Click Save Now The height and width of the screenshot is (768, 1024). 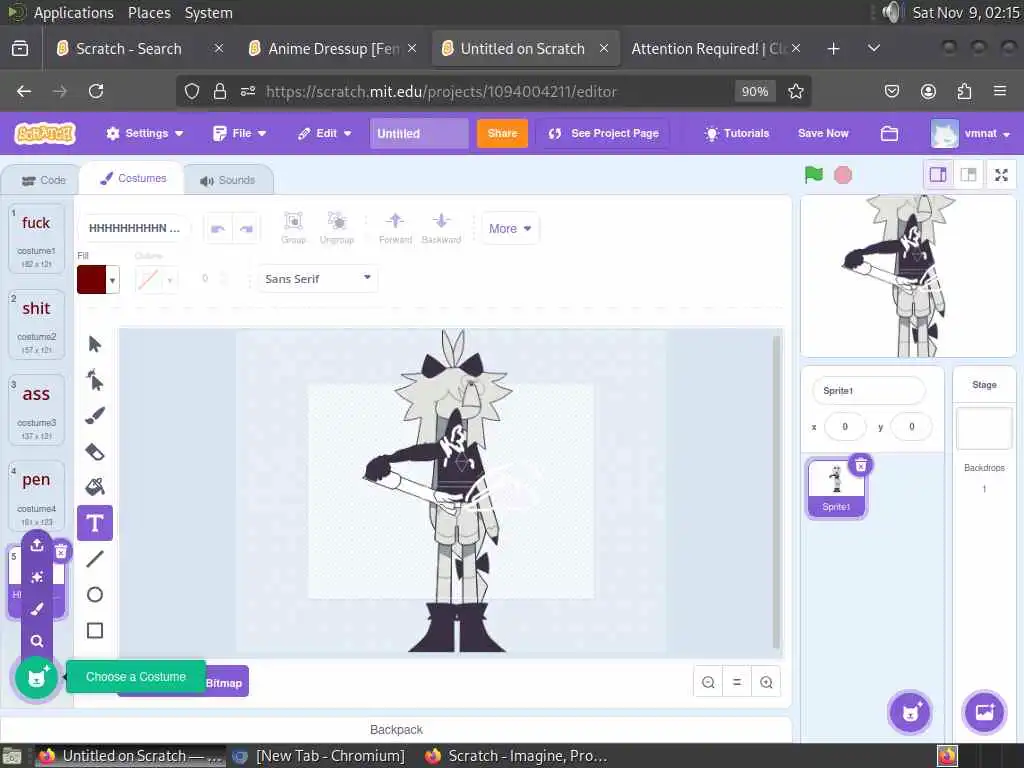pyautogui.click(x=823, y=133)
